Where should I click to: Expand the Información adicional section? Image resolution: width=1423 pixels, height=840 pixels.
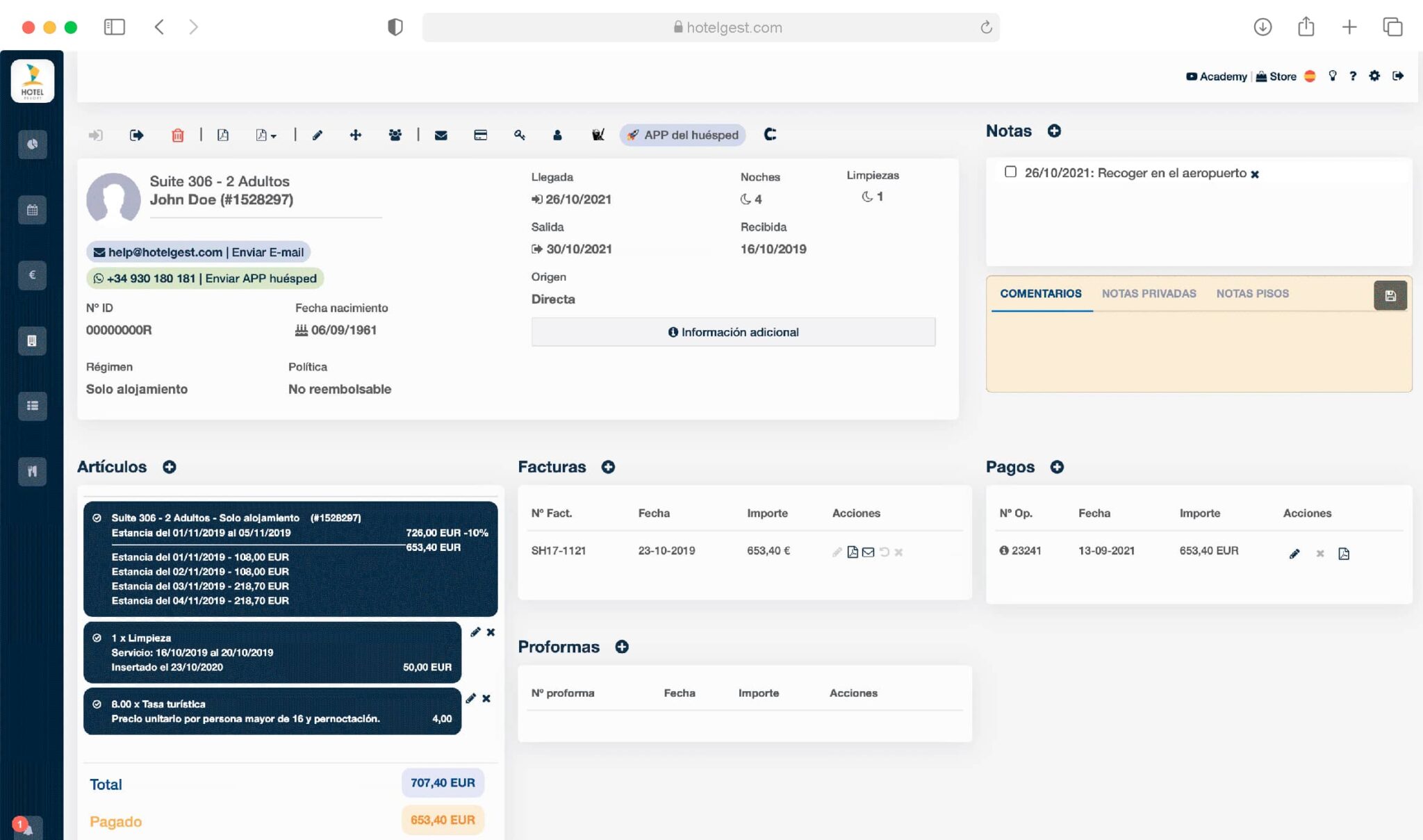pyautogui.click(x=733, y=332)
